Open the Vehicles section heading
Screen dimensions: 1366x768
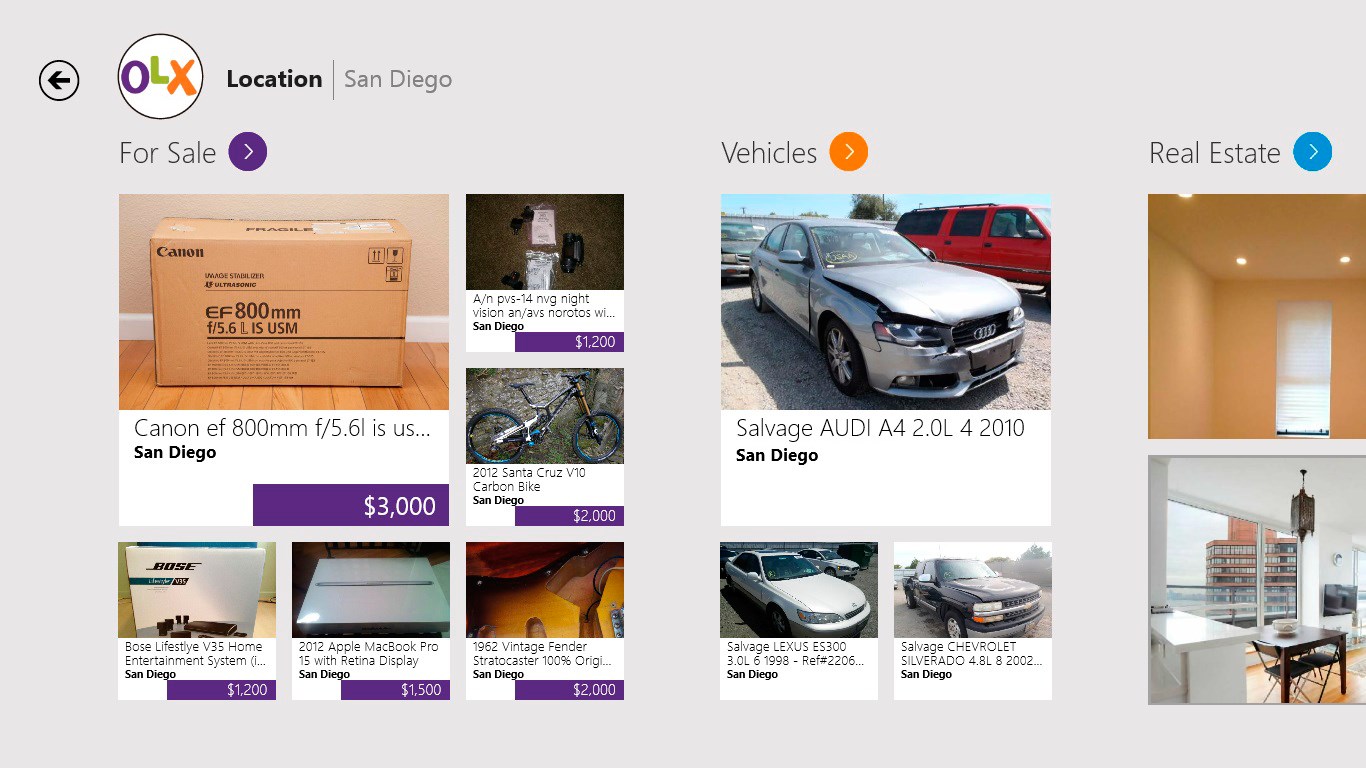tap(769, 153)
